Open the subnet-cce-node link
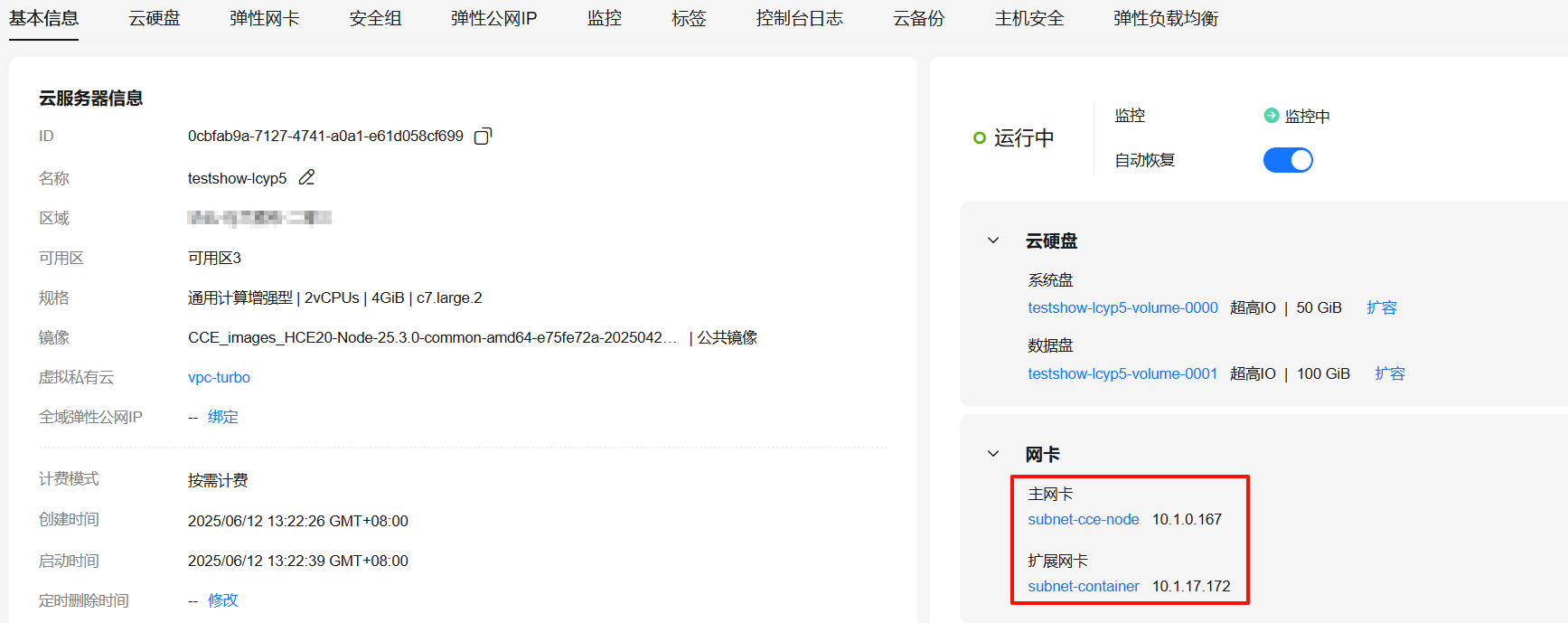Screen dimensions: 1568x623 coord(1084,519)
